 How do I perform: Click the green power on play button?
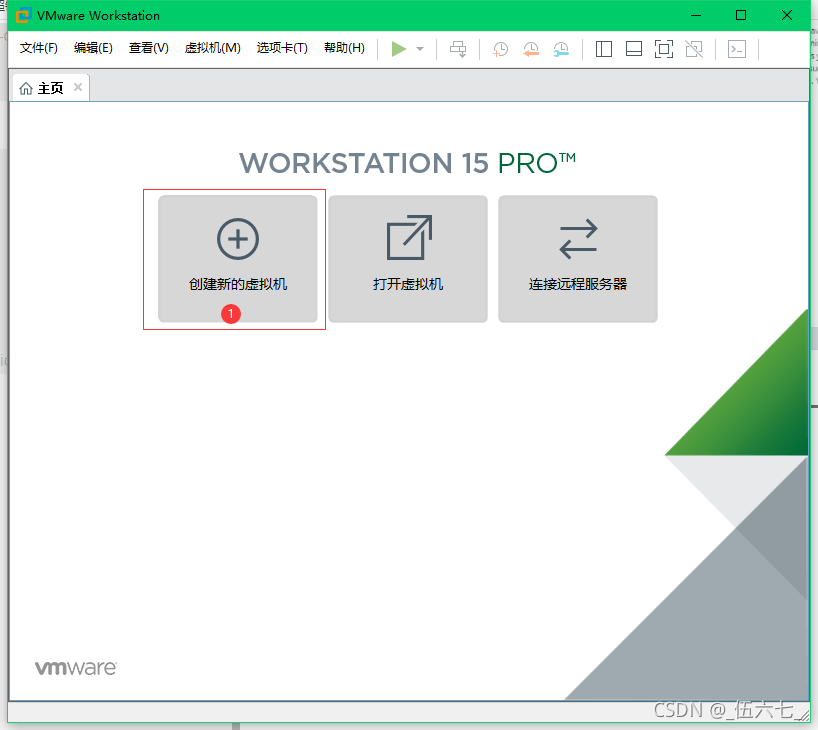point(399,49)
